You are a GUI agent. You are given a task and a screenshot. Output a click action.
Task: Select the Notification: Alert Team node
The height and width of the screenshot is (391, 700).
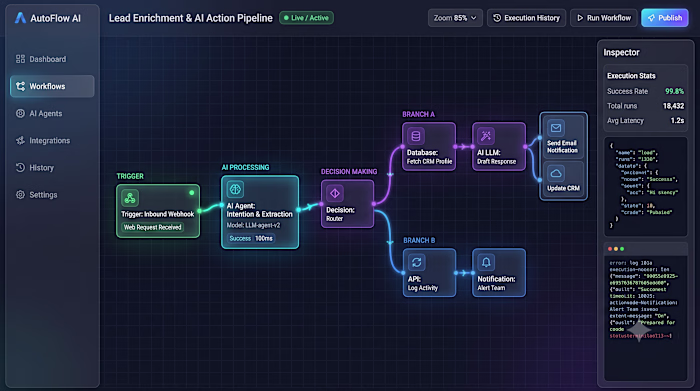pos(499,273)
